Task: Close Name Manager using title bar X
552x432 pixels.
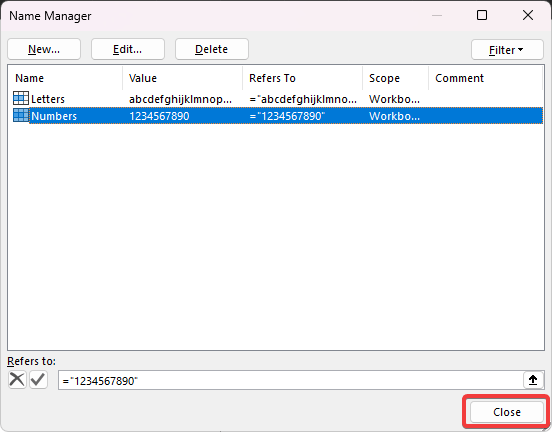Action: click(x=528, y=15)
